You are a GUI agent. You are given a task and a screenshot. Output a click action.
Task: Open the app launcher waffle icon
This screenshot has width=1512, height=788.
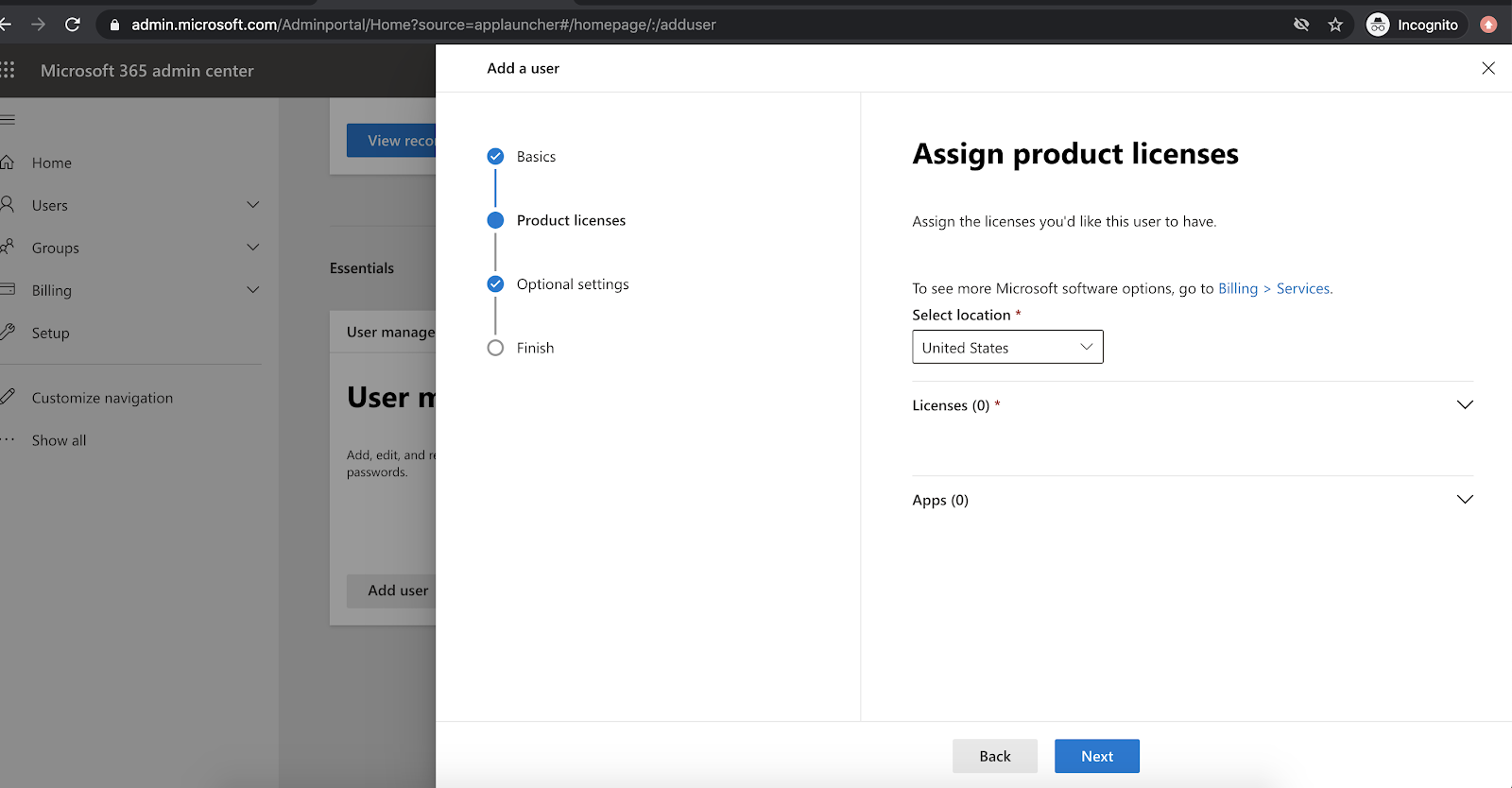(x=8, y=70)
